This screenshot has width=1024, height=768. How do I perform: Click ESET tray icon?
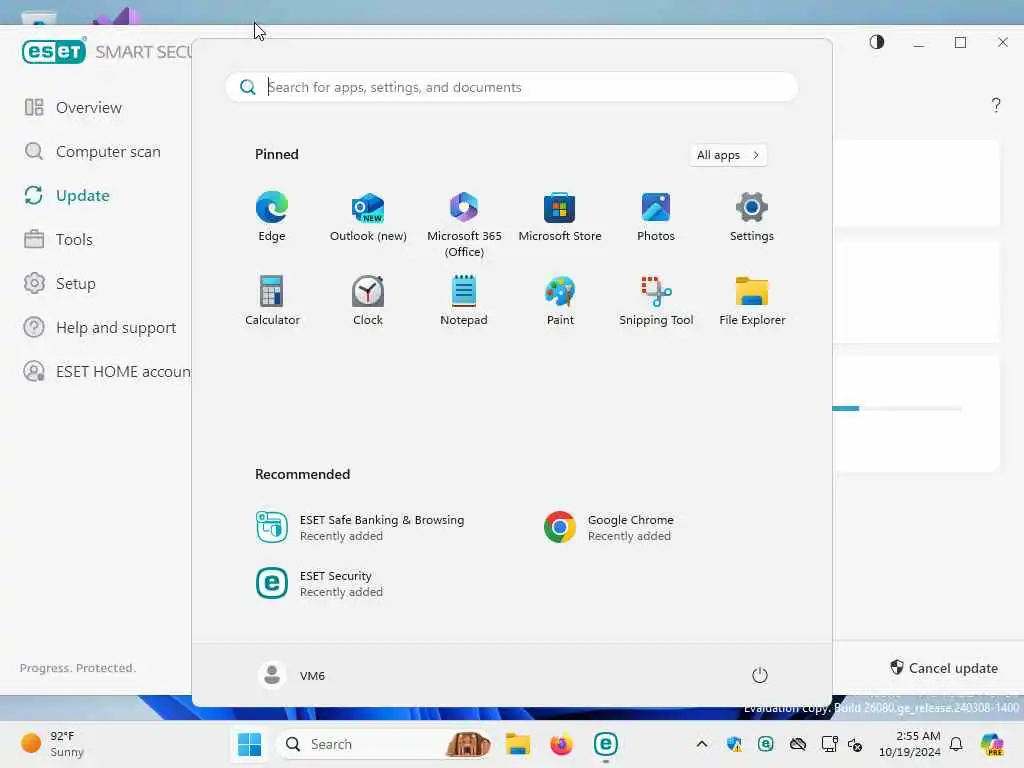tap(765, 744)
